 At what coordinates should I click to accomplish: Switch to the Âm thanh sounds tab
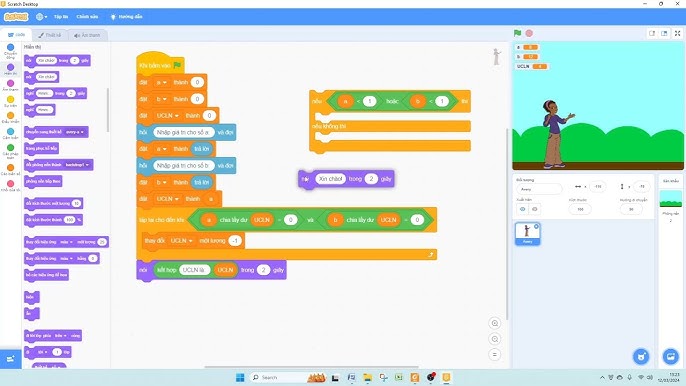(87, 35)
